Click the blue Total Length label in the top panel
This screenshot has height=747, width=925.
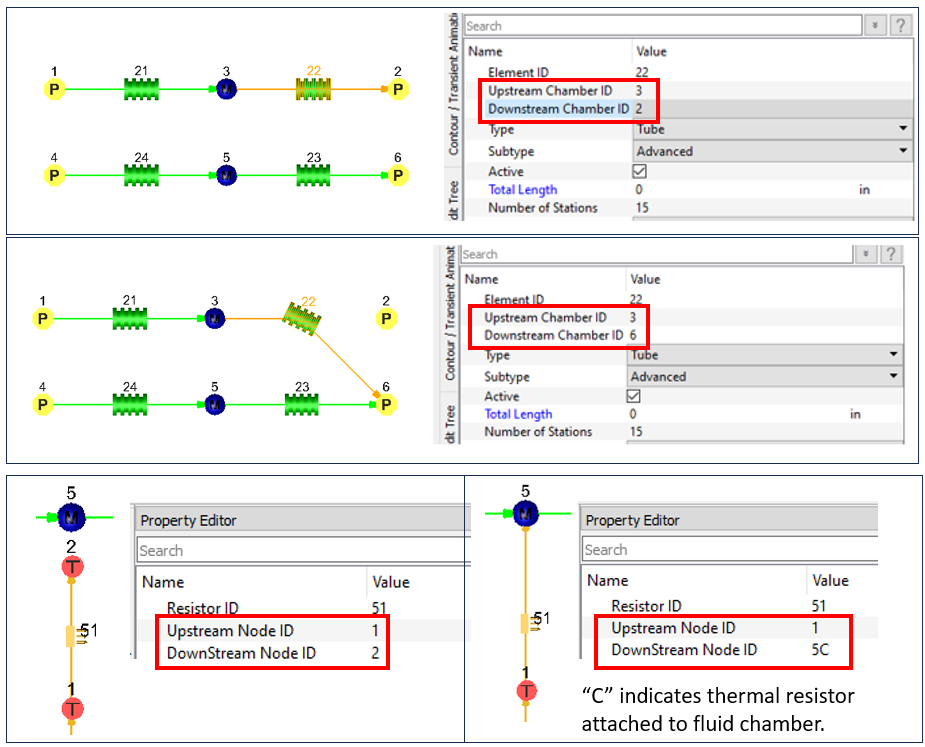[522, 189]
